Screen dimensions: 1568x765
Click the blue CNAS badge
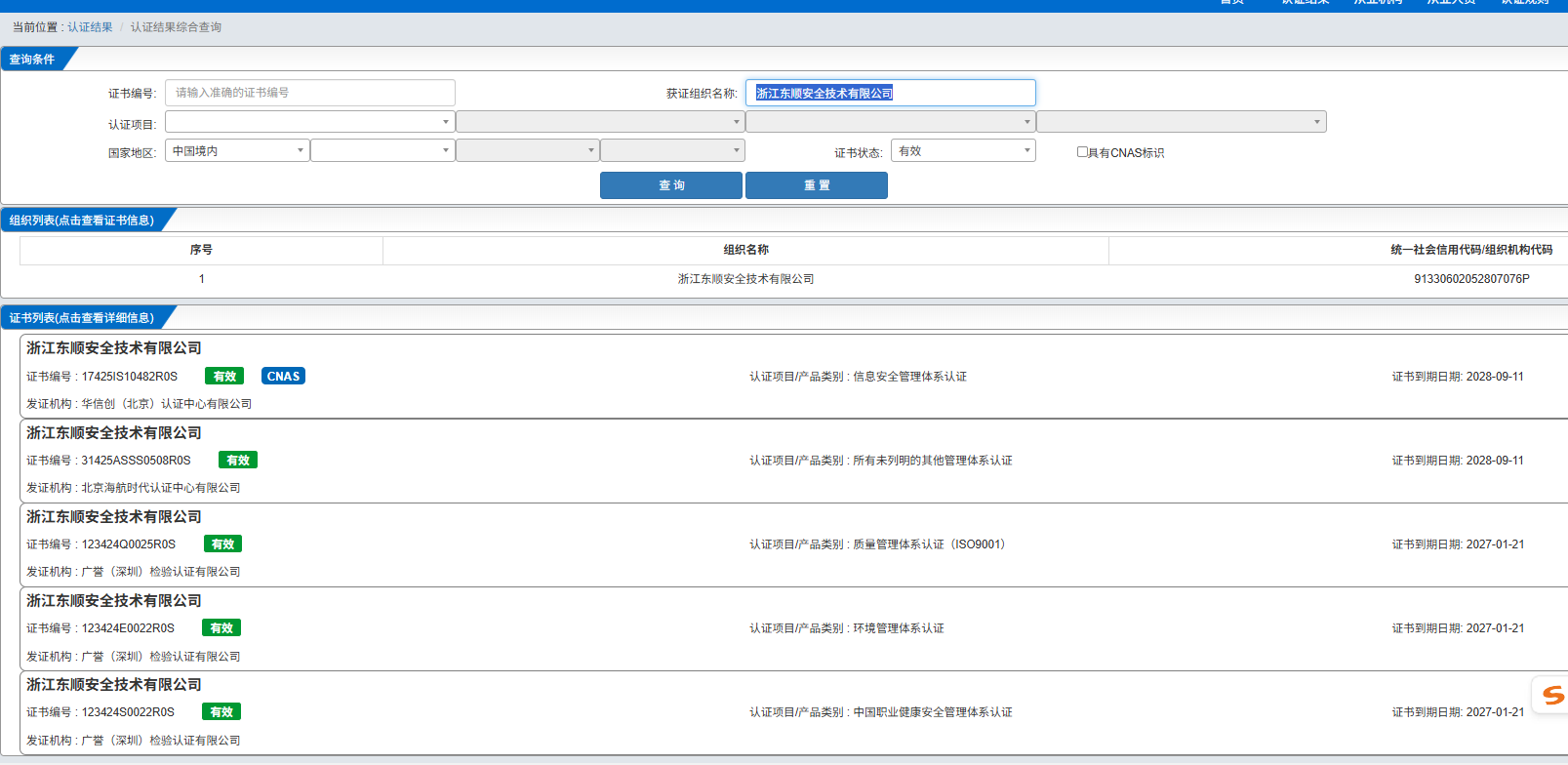pos(283,377)
